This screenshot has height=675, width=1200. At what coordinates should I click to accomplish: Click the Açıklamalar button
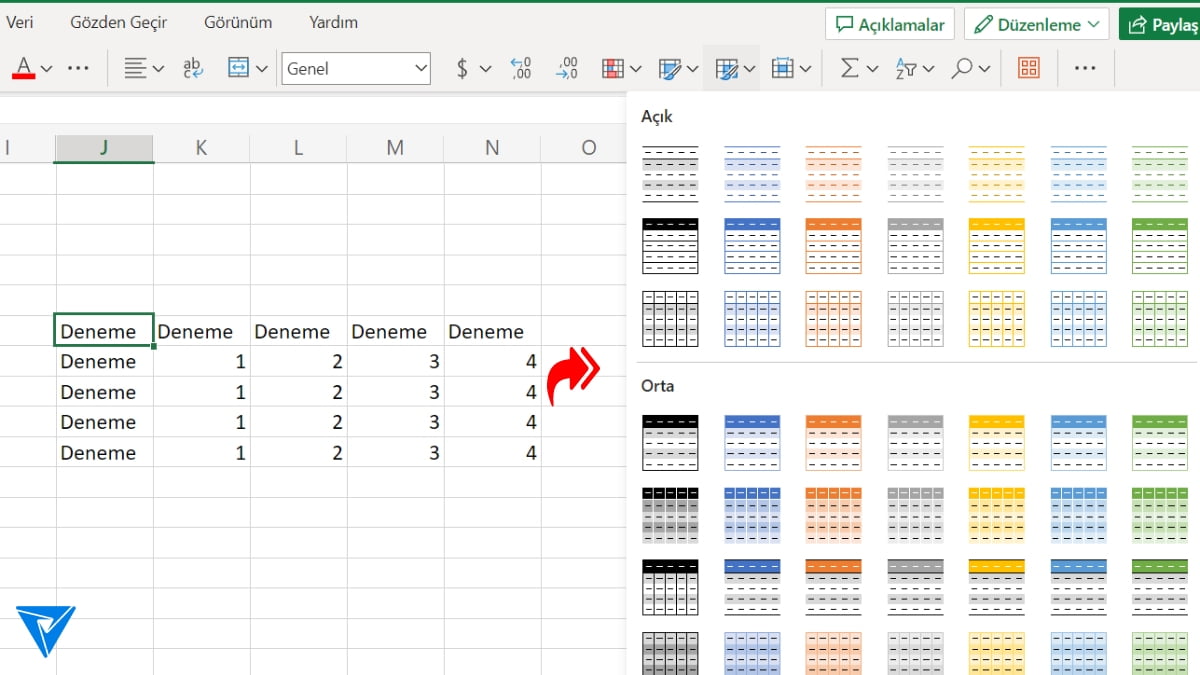tap(889, 24)
